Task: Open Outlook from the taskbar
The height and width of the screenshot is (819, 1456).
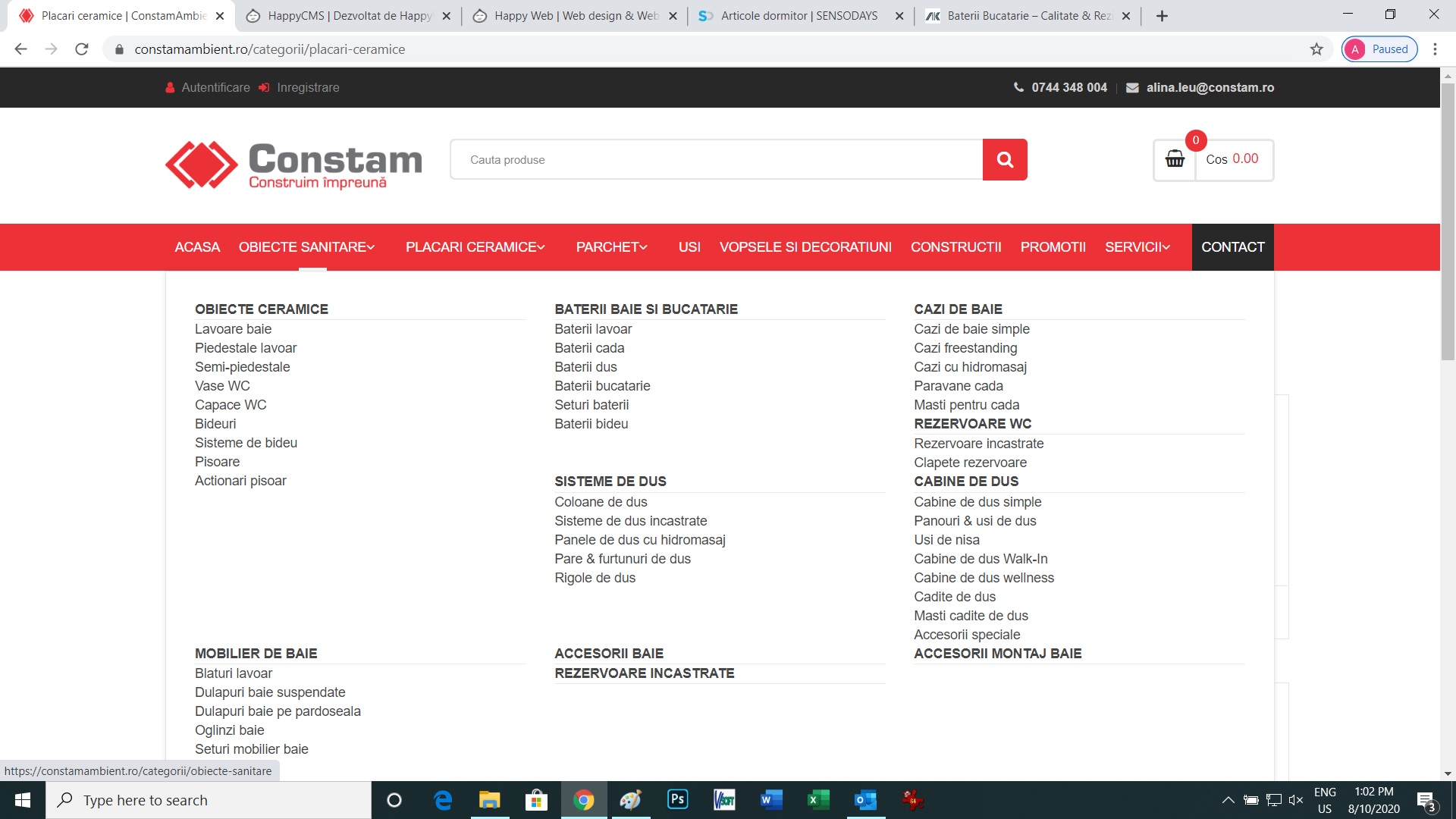Action: [865, 800]
